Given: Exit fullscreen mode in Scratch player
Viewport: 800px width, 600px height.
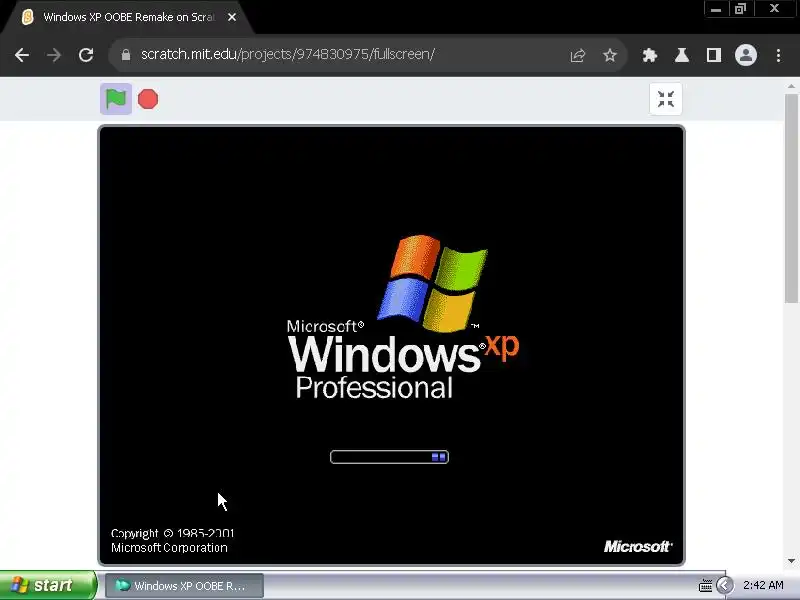Looking at the screenshot, I should tap(665, 99).
